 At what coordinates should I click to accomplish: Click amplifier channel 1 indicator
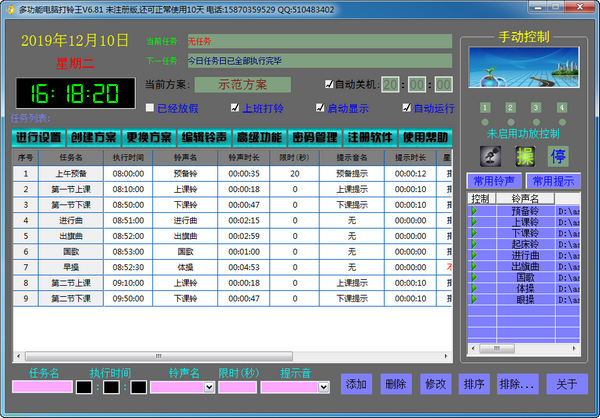tap(484, 107)
